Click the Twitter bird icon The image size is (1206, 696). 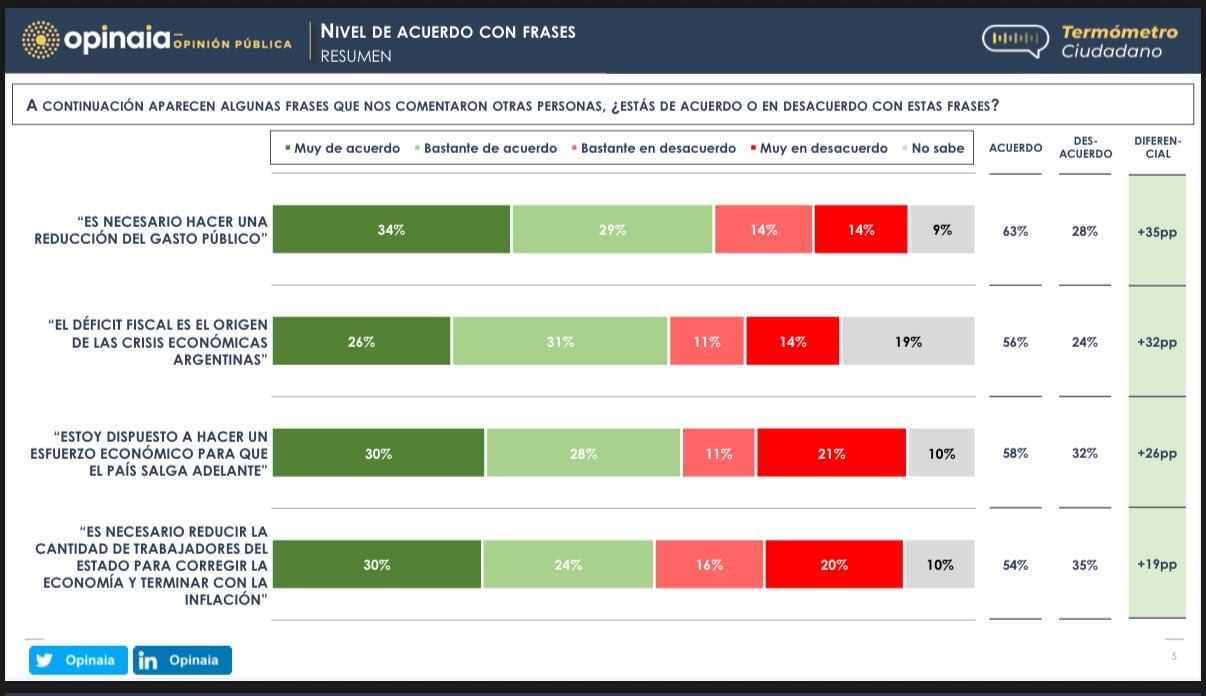pos(45,660)
